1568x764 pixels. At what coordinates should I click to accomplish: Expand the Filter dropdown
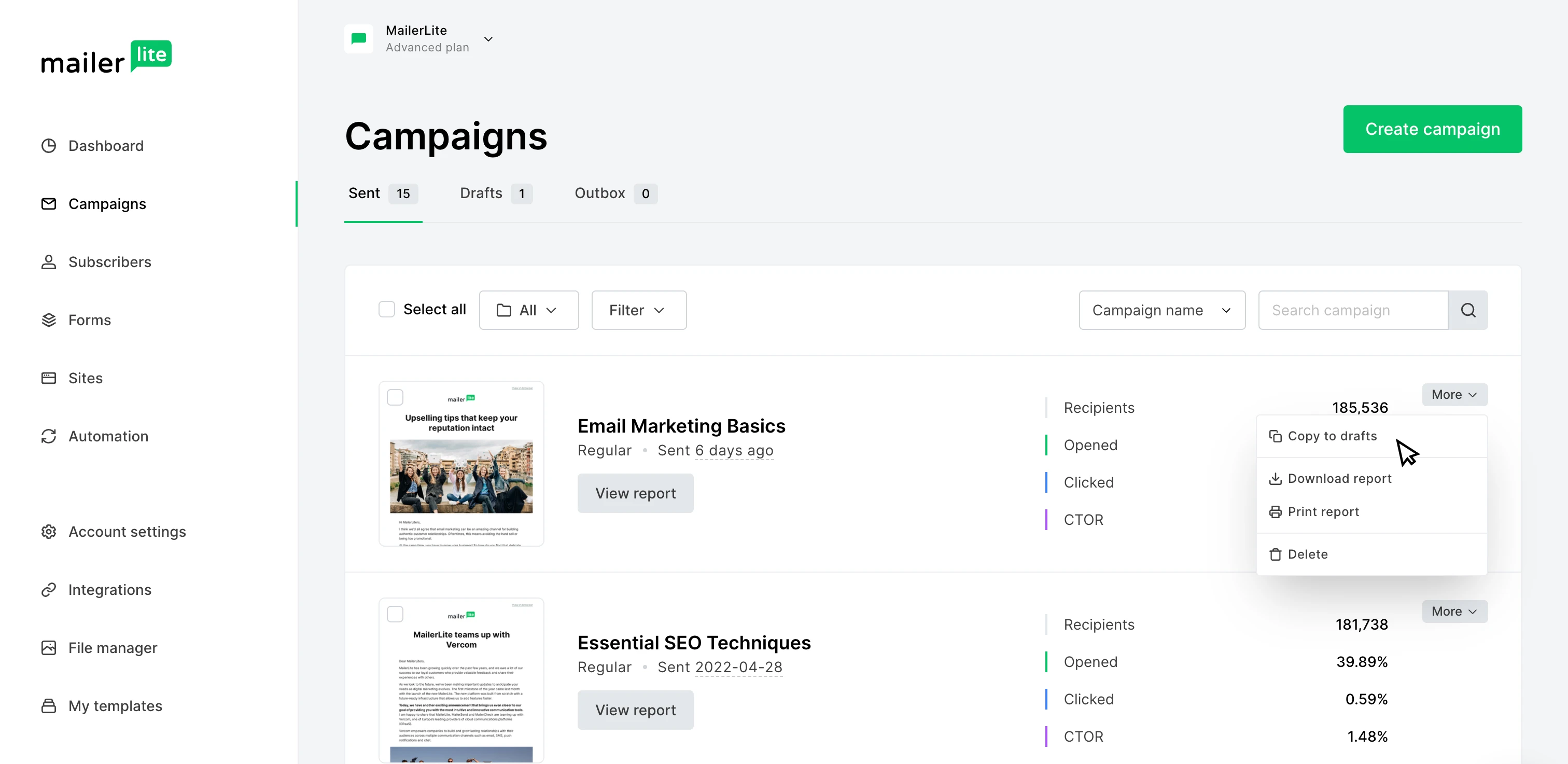tap(638, 311)
